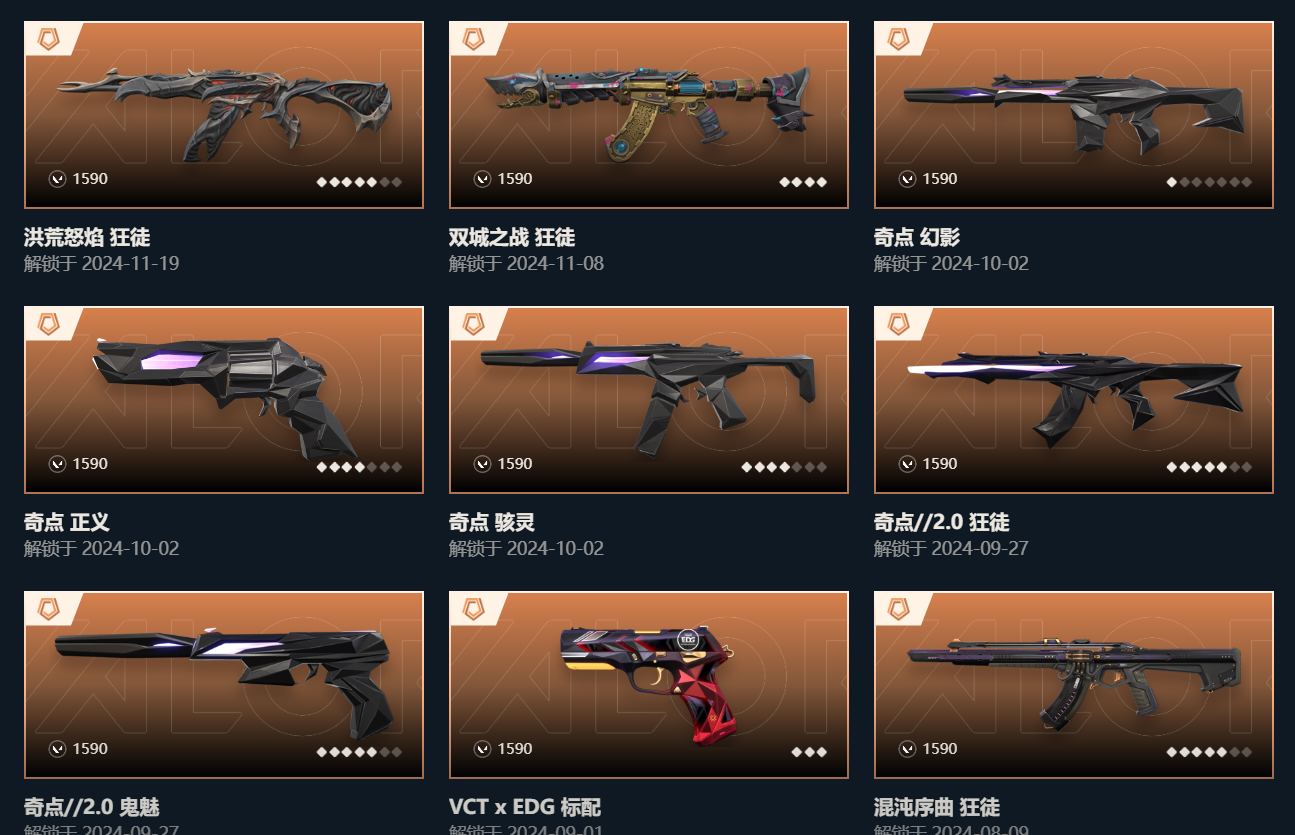Click upgrade level diamonds on 洪荒怒焰 狂徒
The image size is (1295, 835).
coord(359,182)
